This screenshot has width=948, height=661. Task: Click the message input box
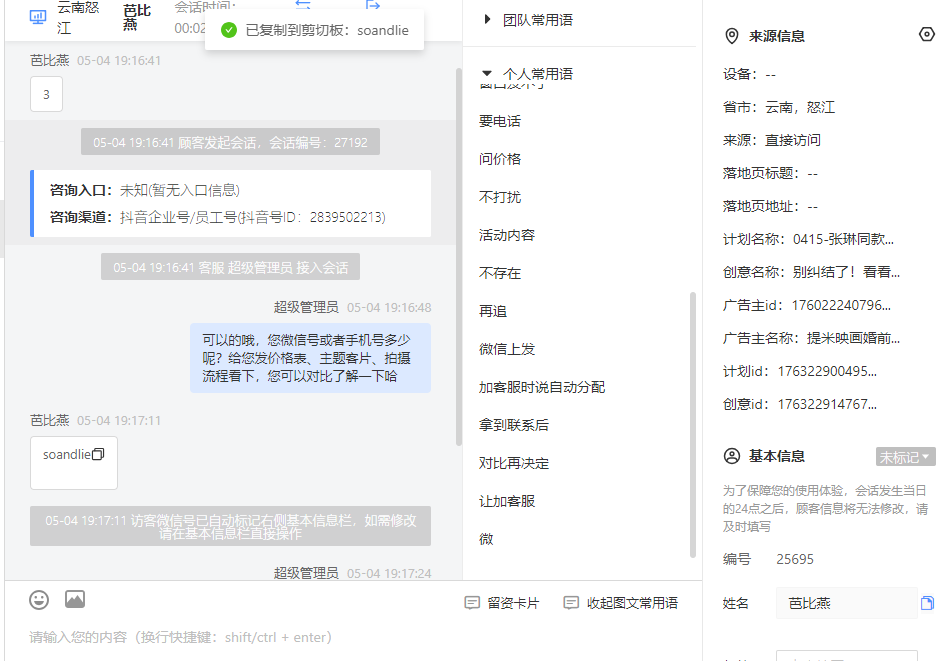click(x=353, y=637)
